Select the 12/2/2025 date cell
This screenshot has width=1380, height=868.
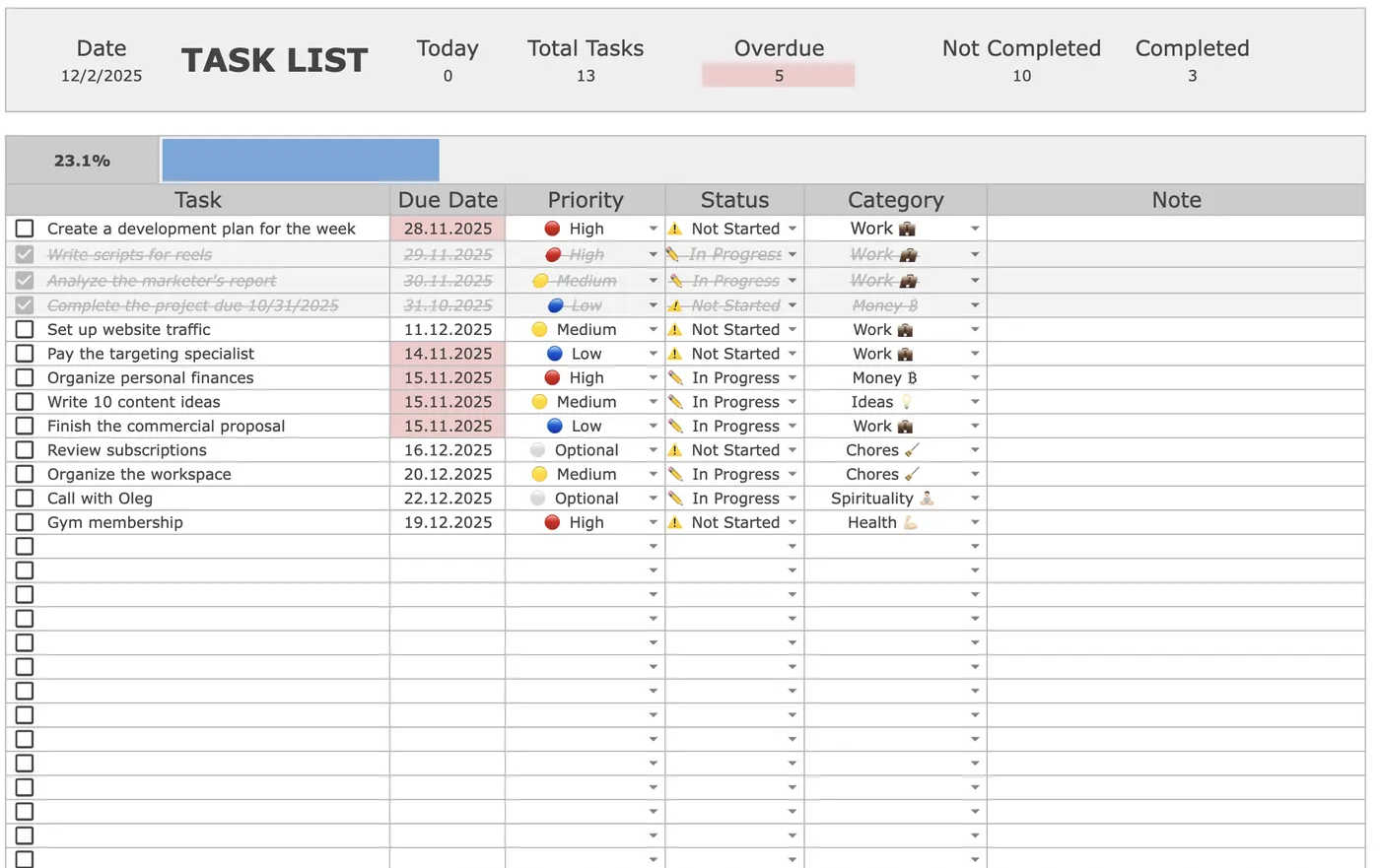[x=102, y=76]
